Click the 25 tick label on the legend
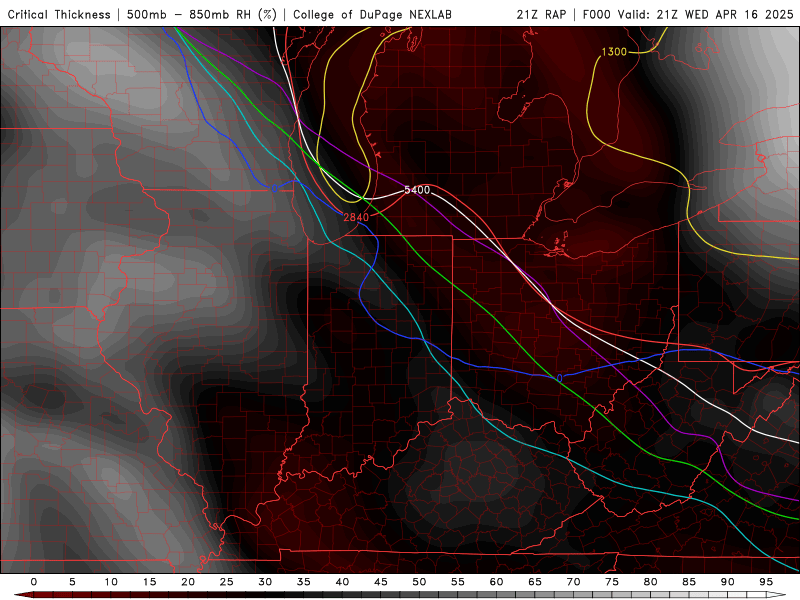 pyautogui.click(x=227, y=582)
